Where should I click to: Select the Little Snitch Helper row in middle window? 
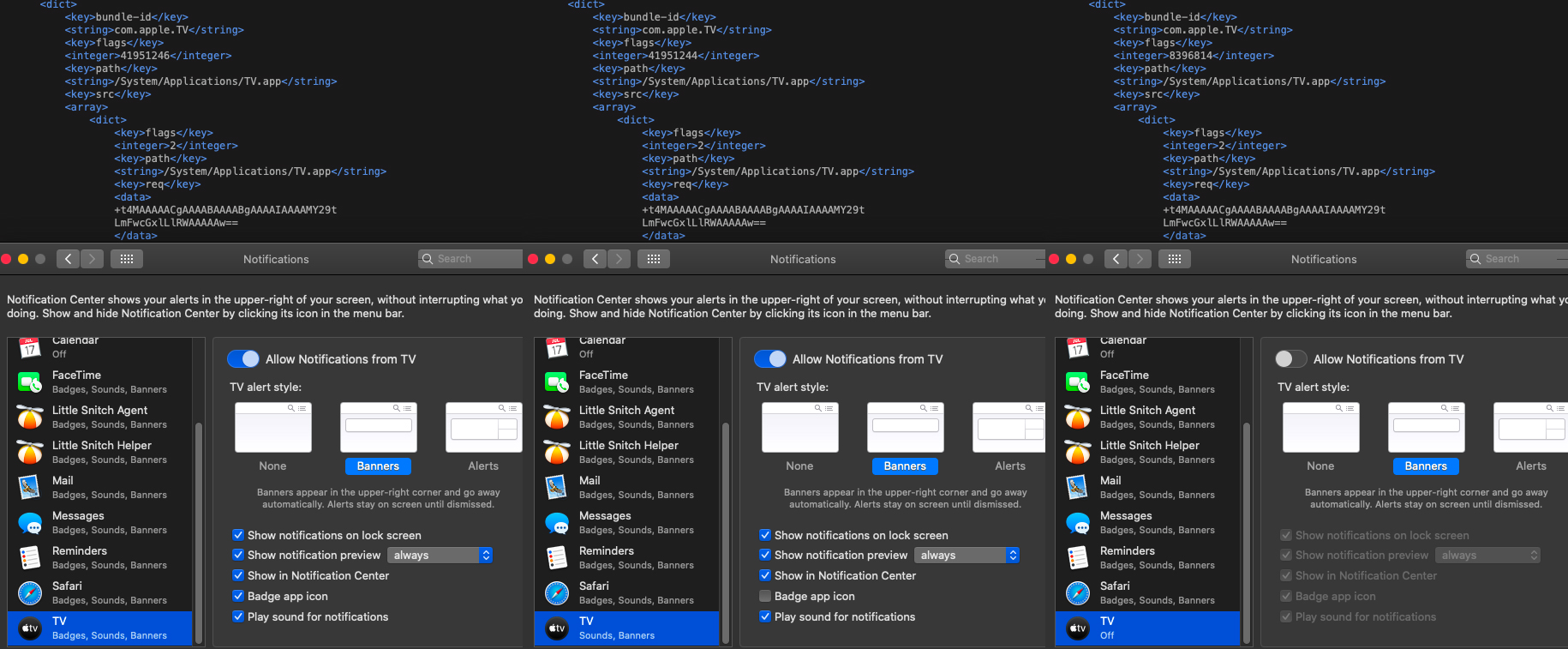pyautogui.click(x=627, y=453)
